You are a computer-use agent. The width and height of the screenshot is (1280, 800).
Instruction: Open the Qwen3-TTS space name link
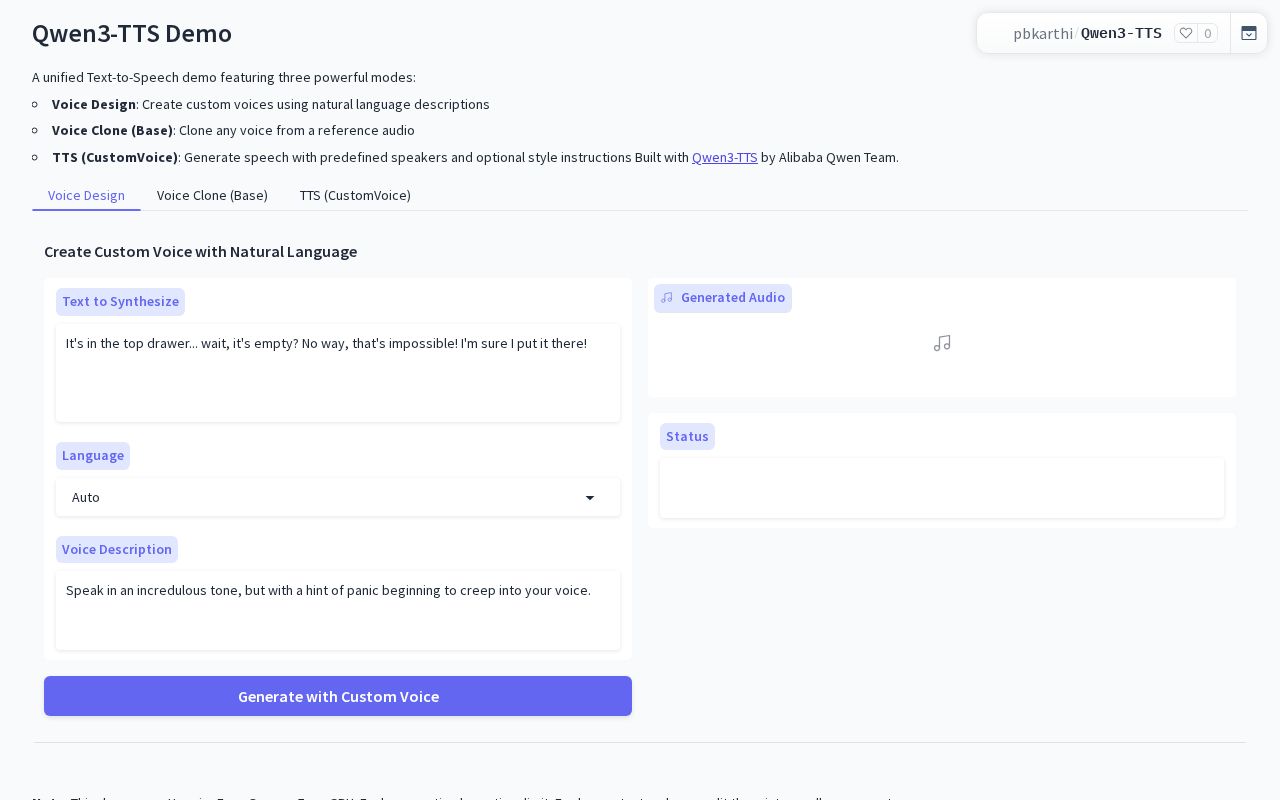[1121, 33]
